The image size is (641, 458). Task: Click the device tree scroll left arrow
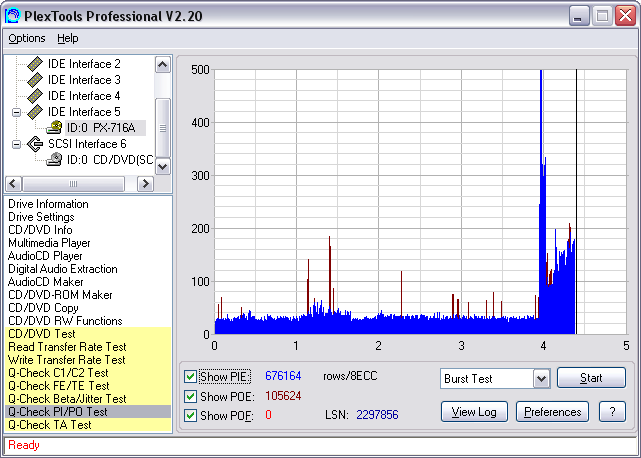(13, 184)
